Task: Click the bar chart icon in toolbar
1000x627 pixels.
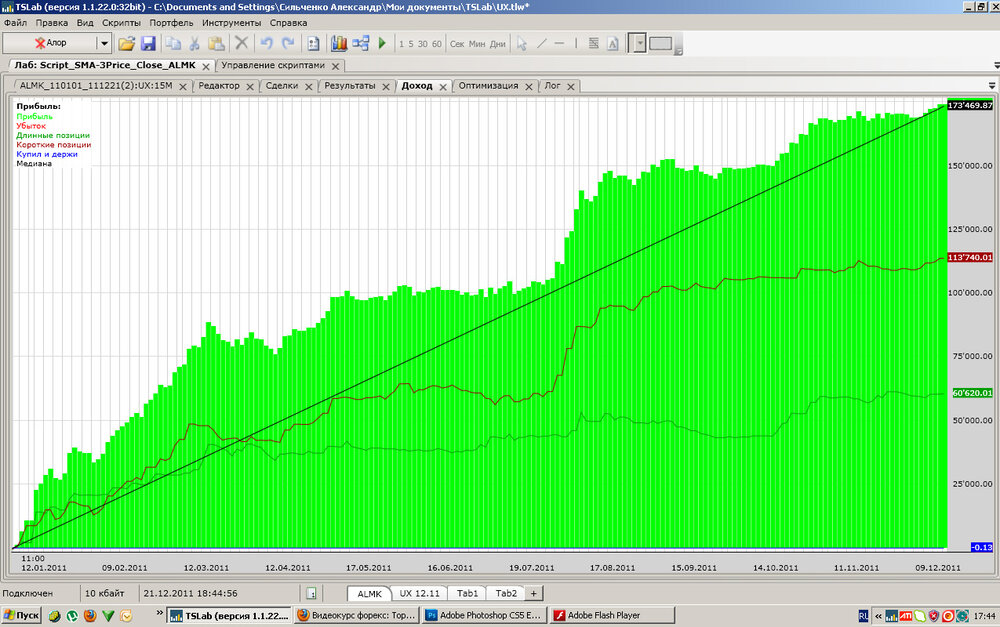Action: tap(338, 44)
